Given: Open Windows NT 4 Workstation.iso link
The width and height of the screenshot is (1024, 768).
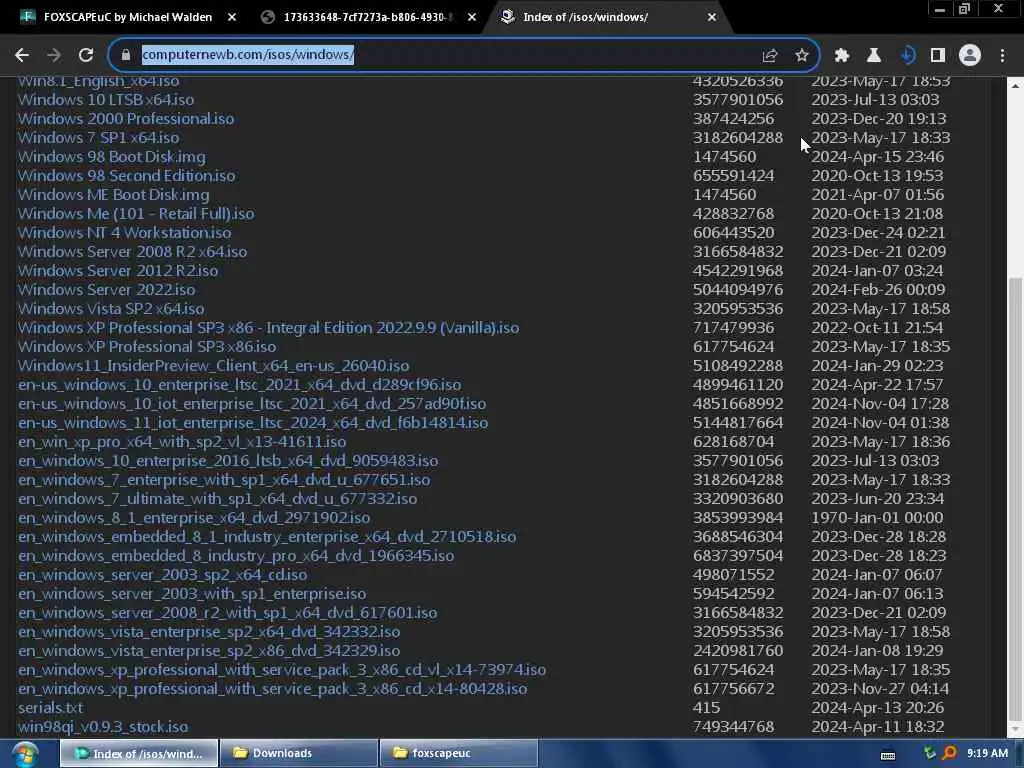Looking at the screenshot, I should point(125,232).
